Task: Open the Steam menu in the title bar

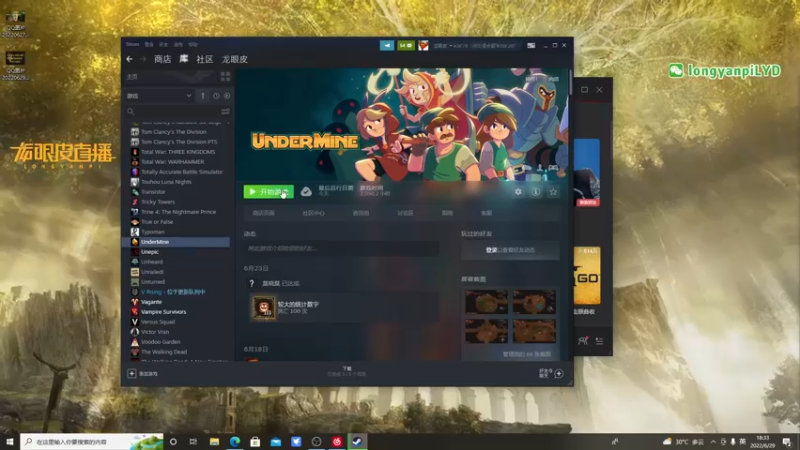Action: [132, 44]
